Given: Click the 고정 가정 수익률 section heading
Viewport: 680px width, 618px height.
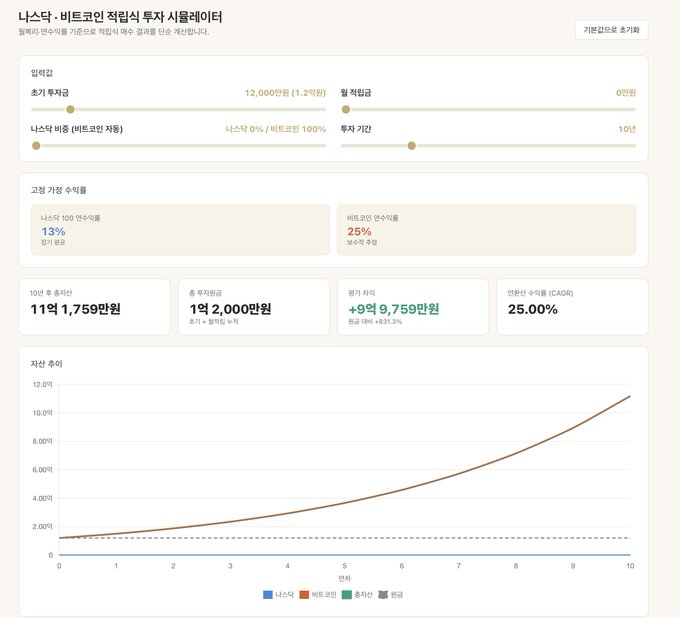Looking at the screenshot, I should 59,190.
